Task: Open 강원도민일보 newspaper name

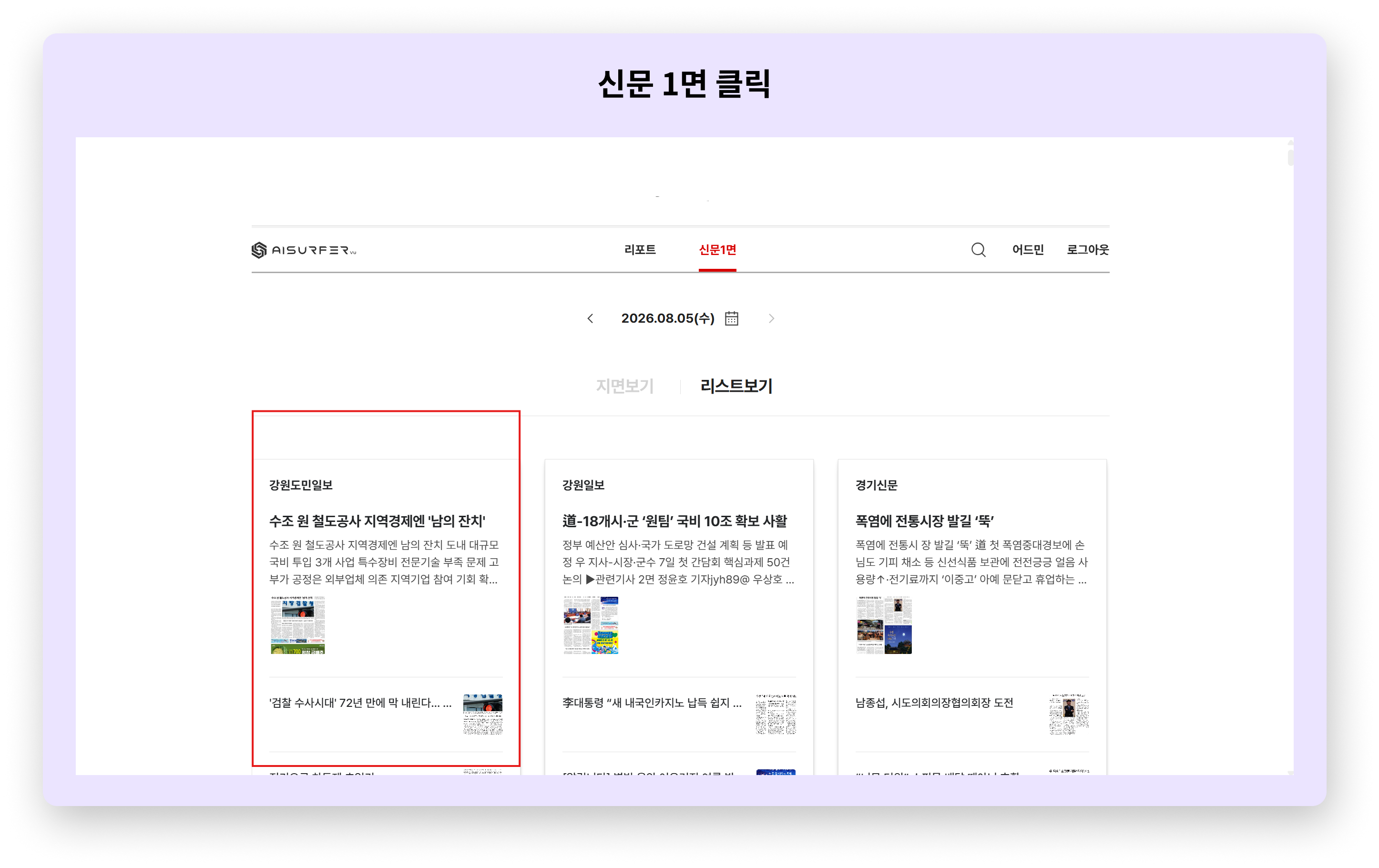Action: (301, 485)
